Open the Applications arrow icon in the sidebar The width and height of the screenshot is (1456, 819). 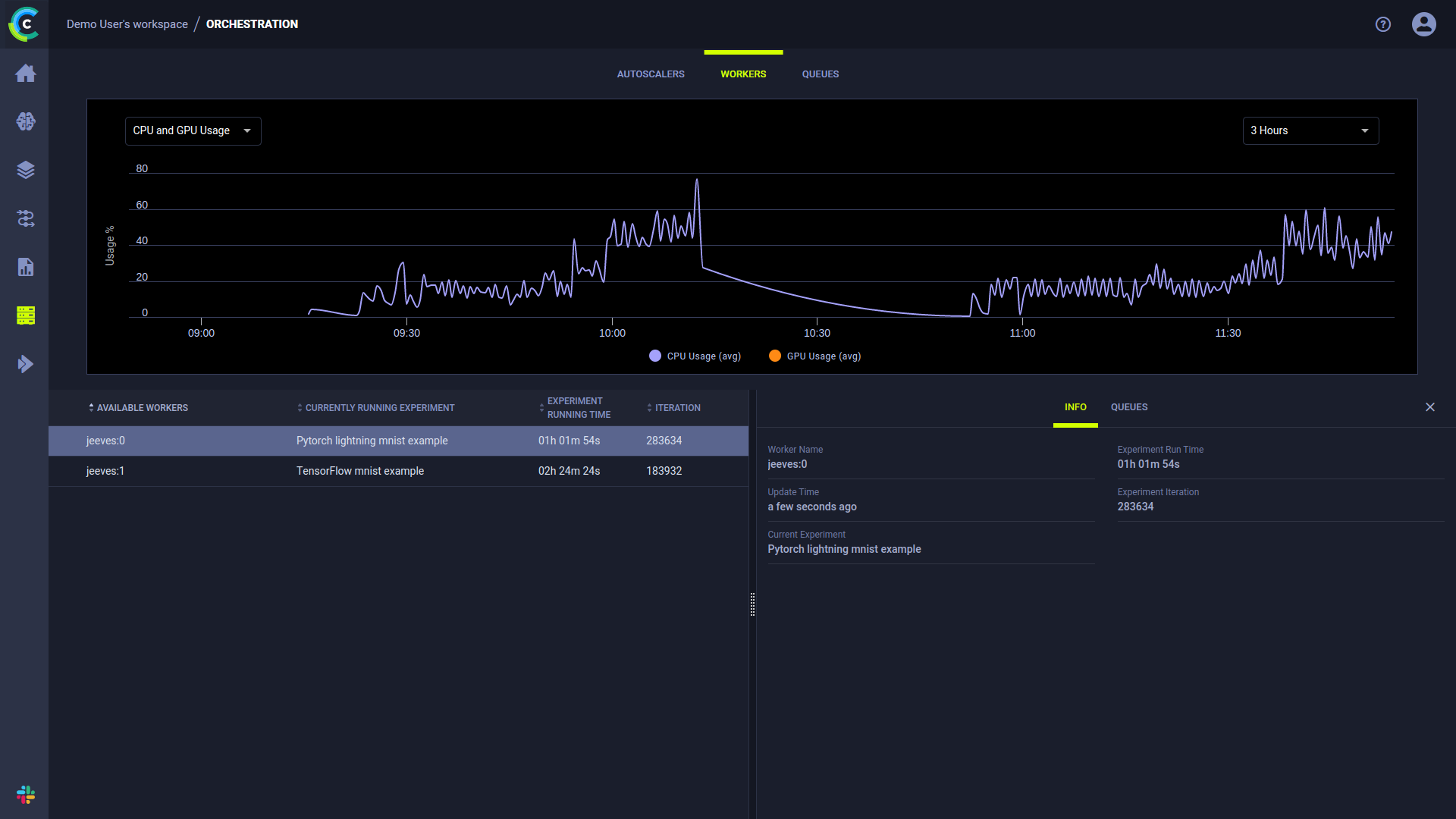tap(25, 364)
